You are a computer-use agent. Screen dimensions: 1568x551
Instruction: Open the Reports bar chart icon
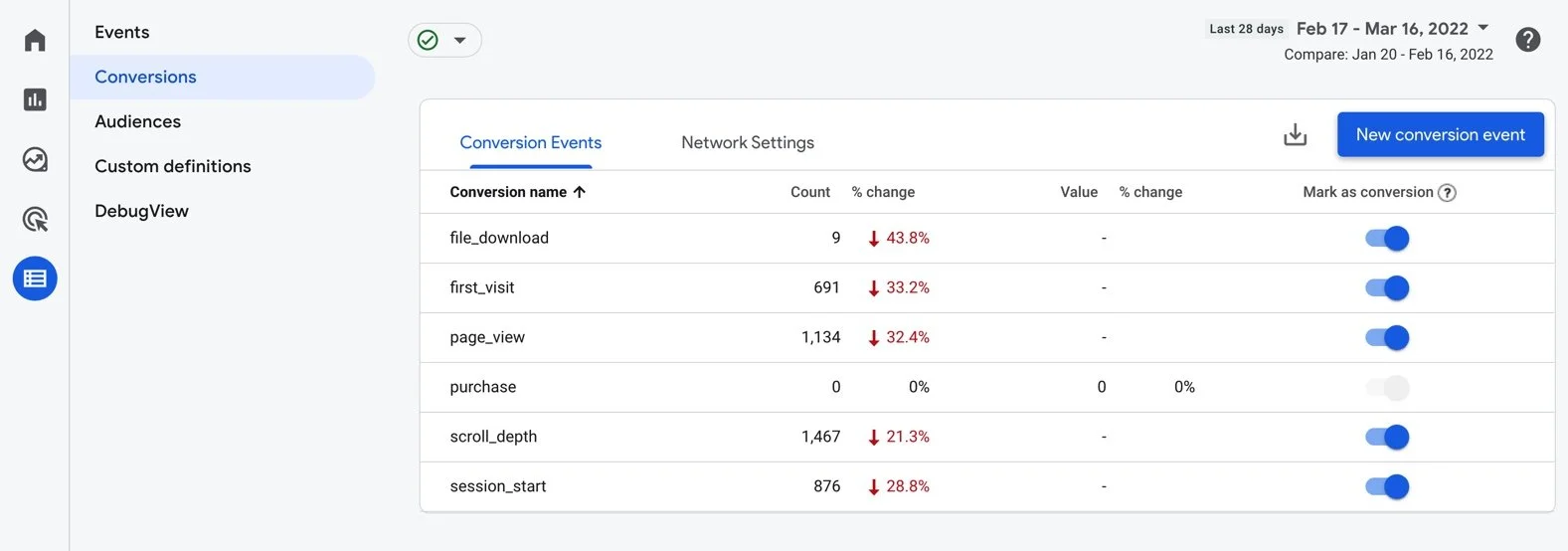(x=35, y=99)
